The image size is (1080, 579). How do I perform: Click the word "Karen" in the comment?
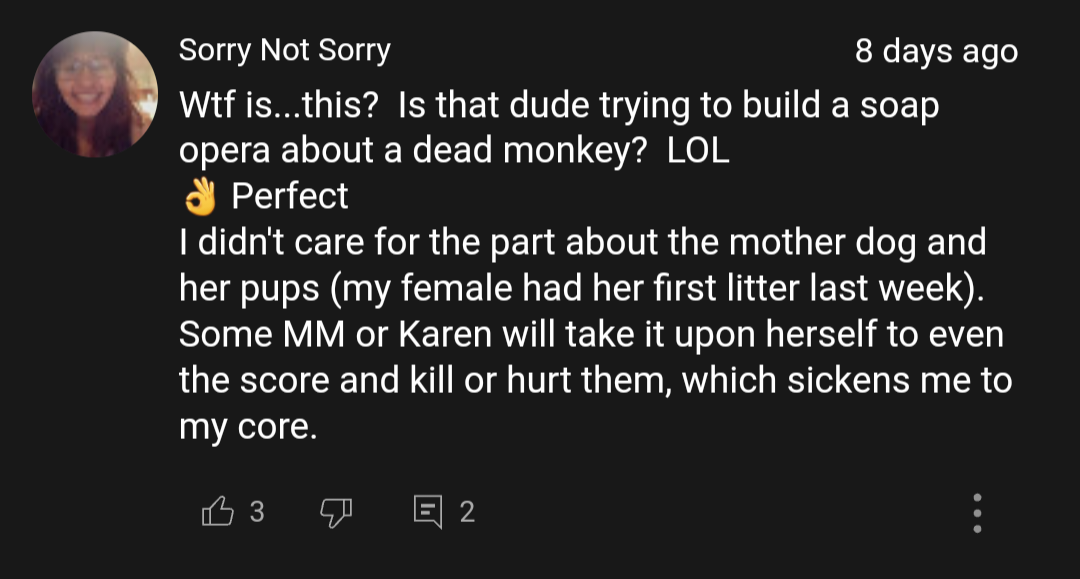click(446, 334)
